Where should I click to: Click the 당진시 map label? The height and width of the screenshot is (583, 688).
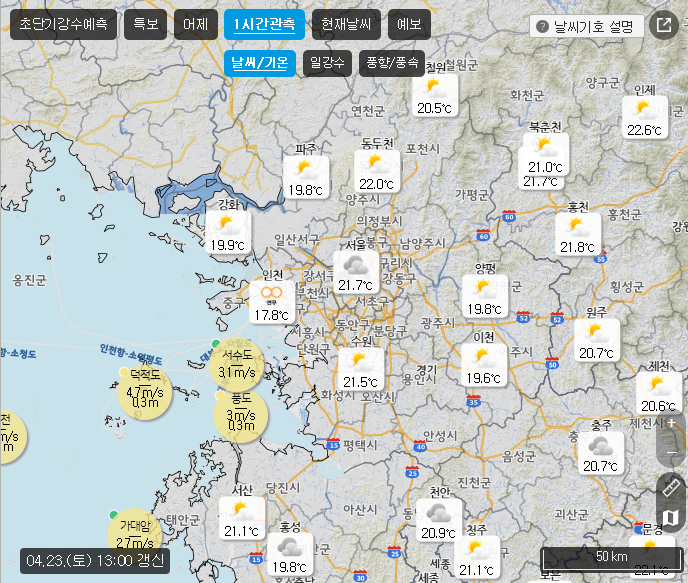click(283, 487)
